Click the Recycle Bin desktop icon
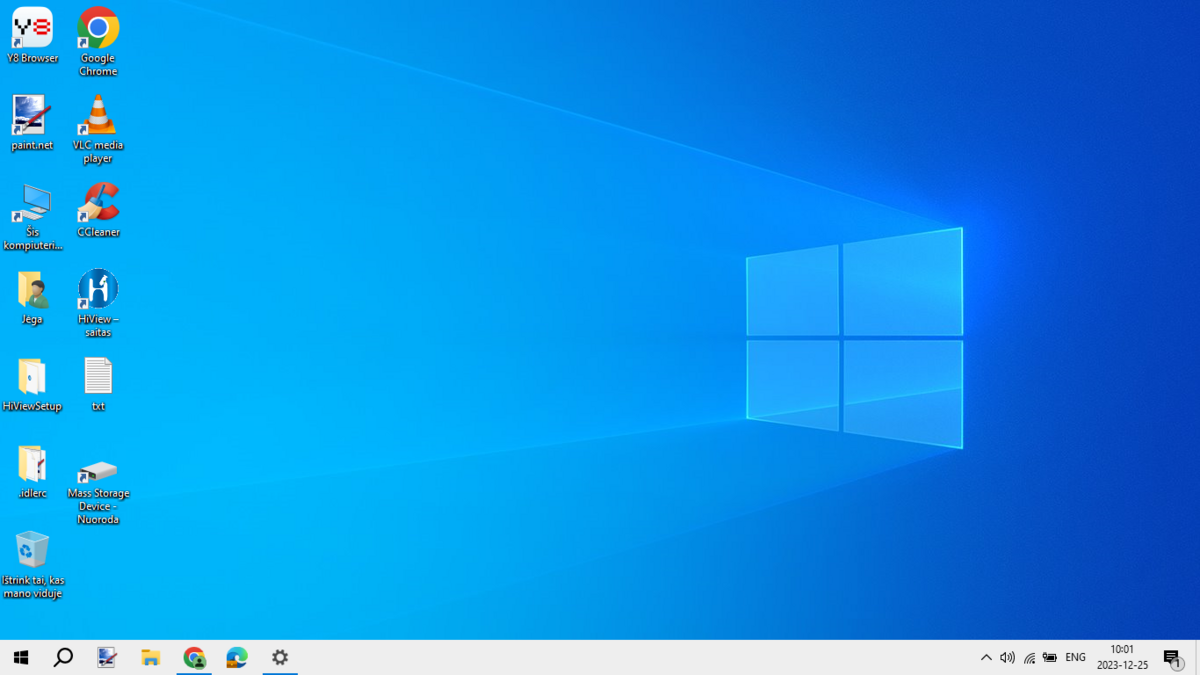 coord(32,551)
